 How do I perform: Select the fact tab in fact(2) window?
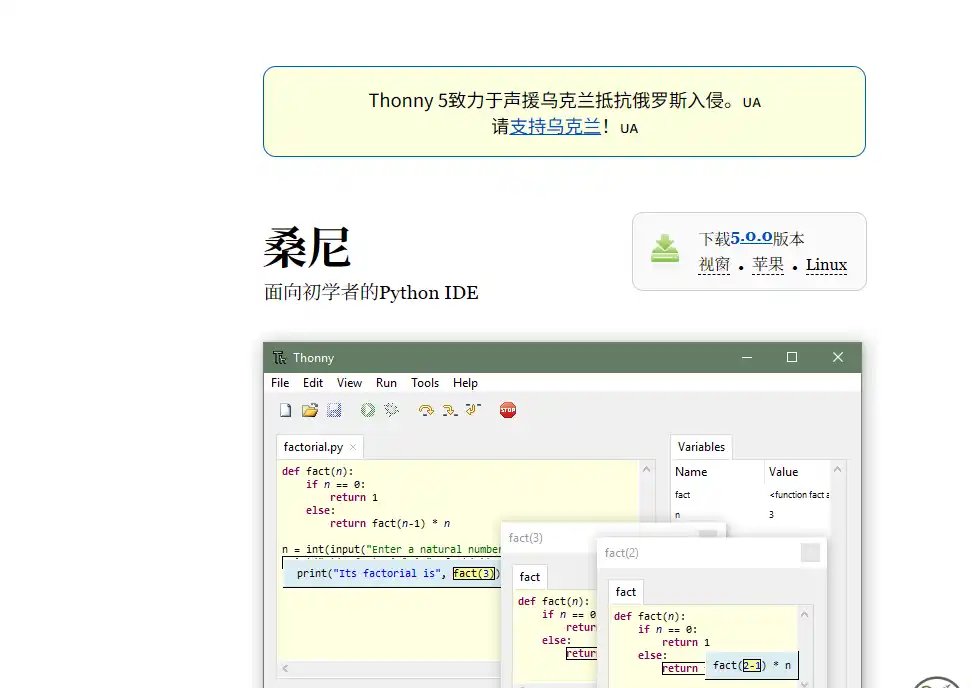[625, 592]
